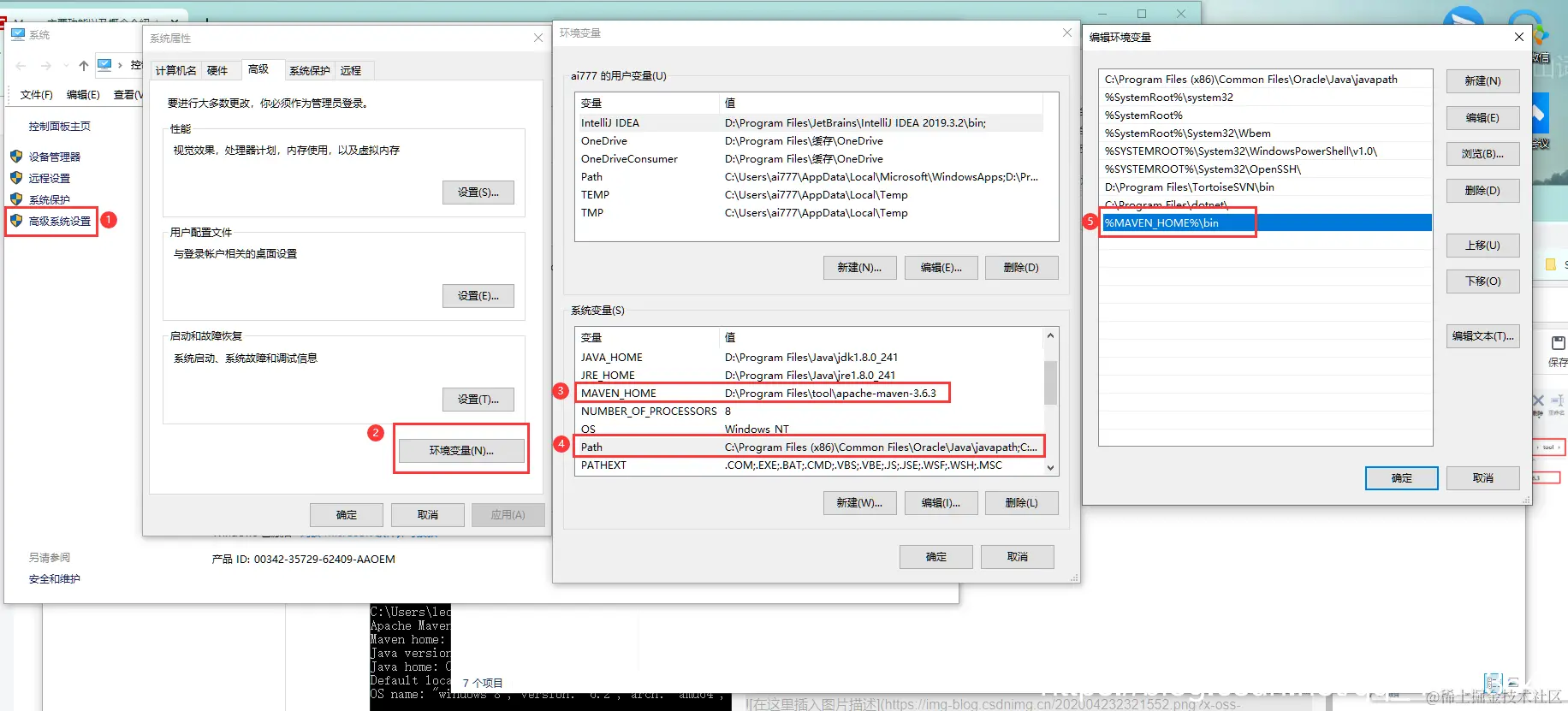
Task: Click 上移(U) button
Action: pyautogui.click(x=1482, y=246)
